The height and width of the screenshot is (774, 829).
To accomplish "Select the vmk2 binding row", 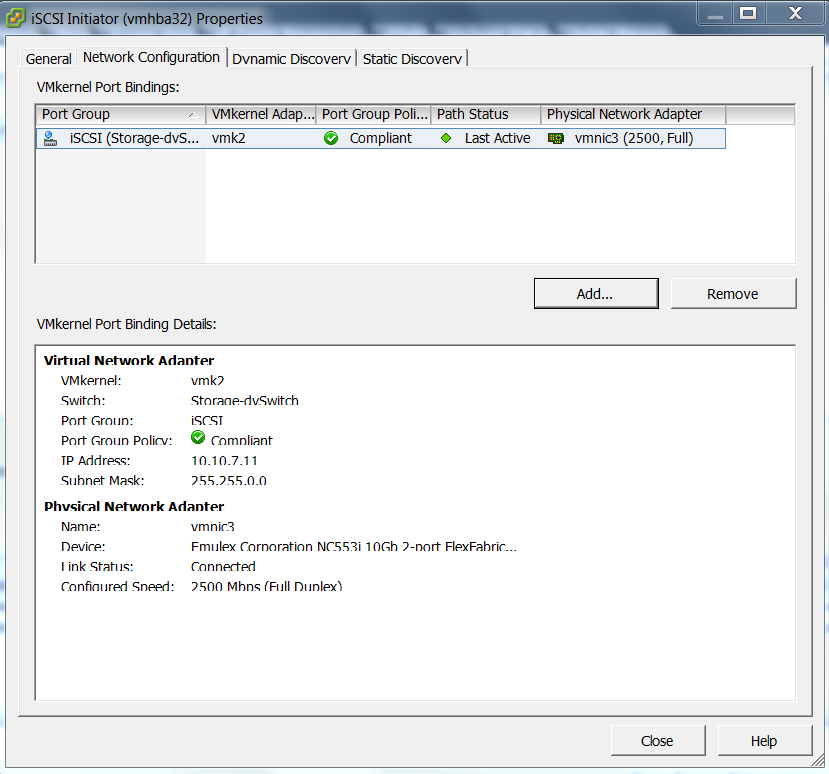I will coord(229,139).
